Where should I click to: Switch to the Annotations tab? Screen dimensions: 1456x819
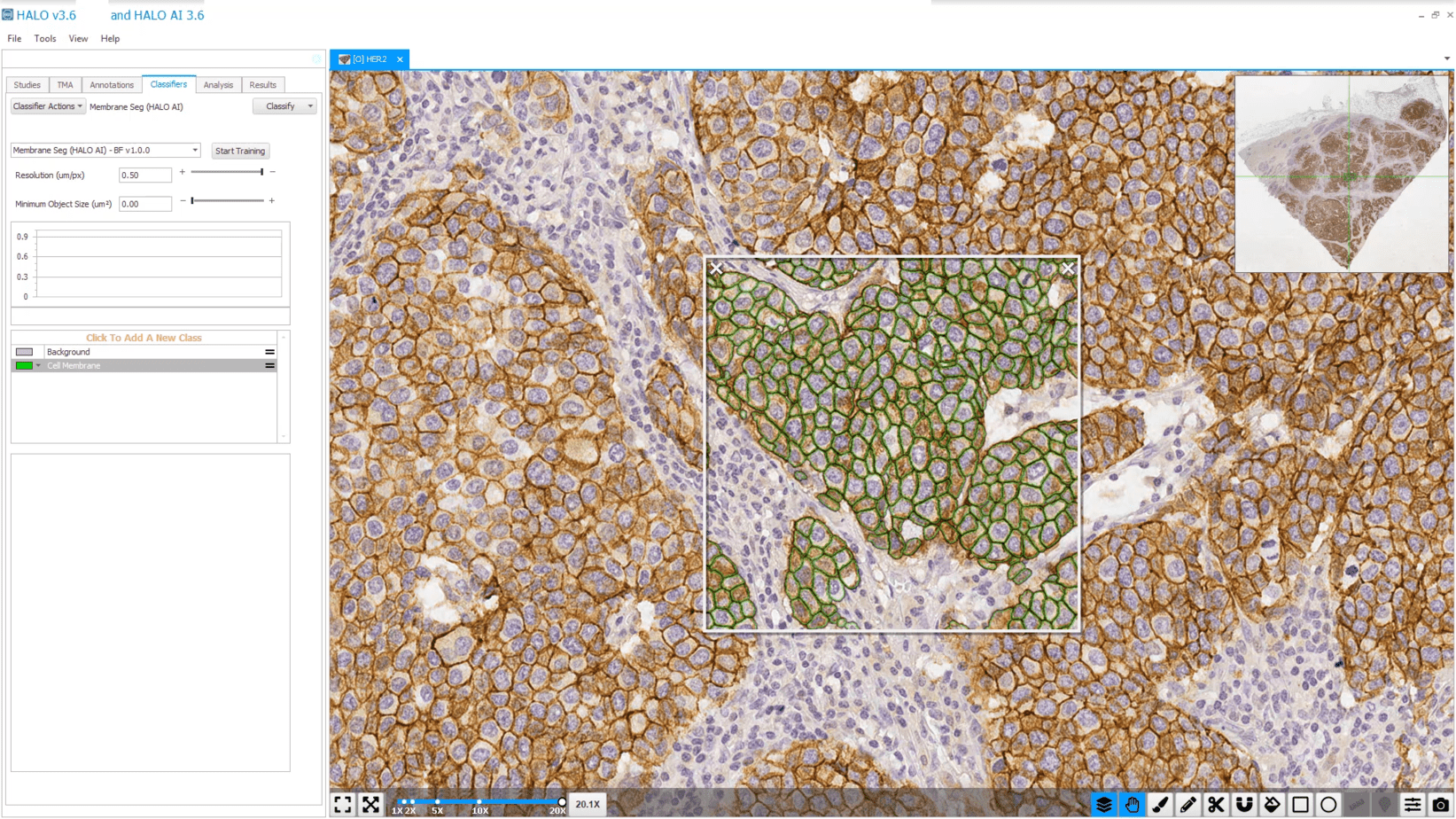pos(112,85)
